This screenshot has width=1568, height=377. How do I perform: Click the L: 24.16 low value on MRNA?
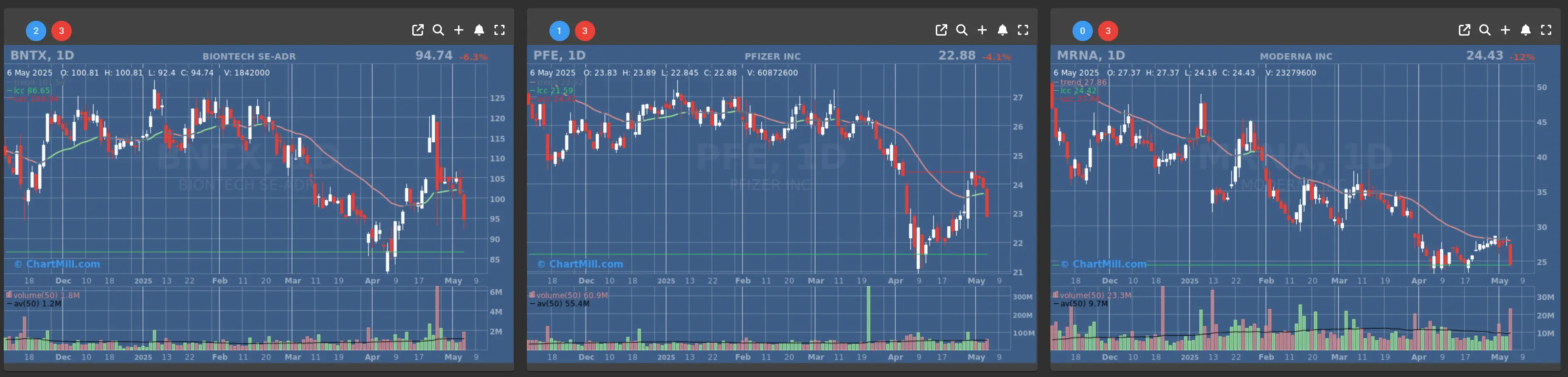click(1200, 73)
